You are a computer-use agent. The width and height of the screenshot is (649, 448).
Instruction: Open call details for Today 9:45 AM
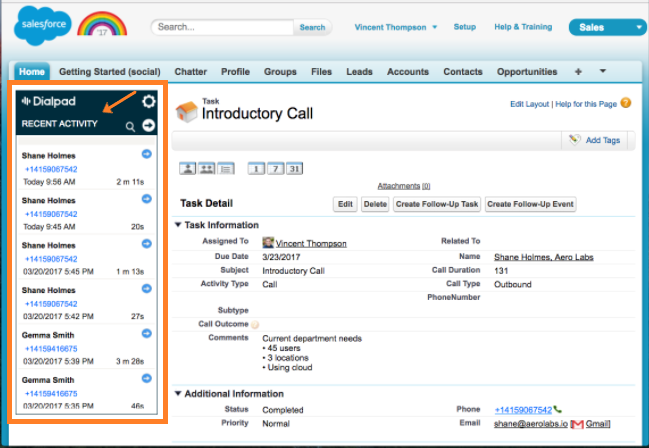click(147, 199)
